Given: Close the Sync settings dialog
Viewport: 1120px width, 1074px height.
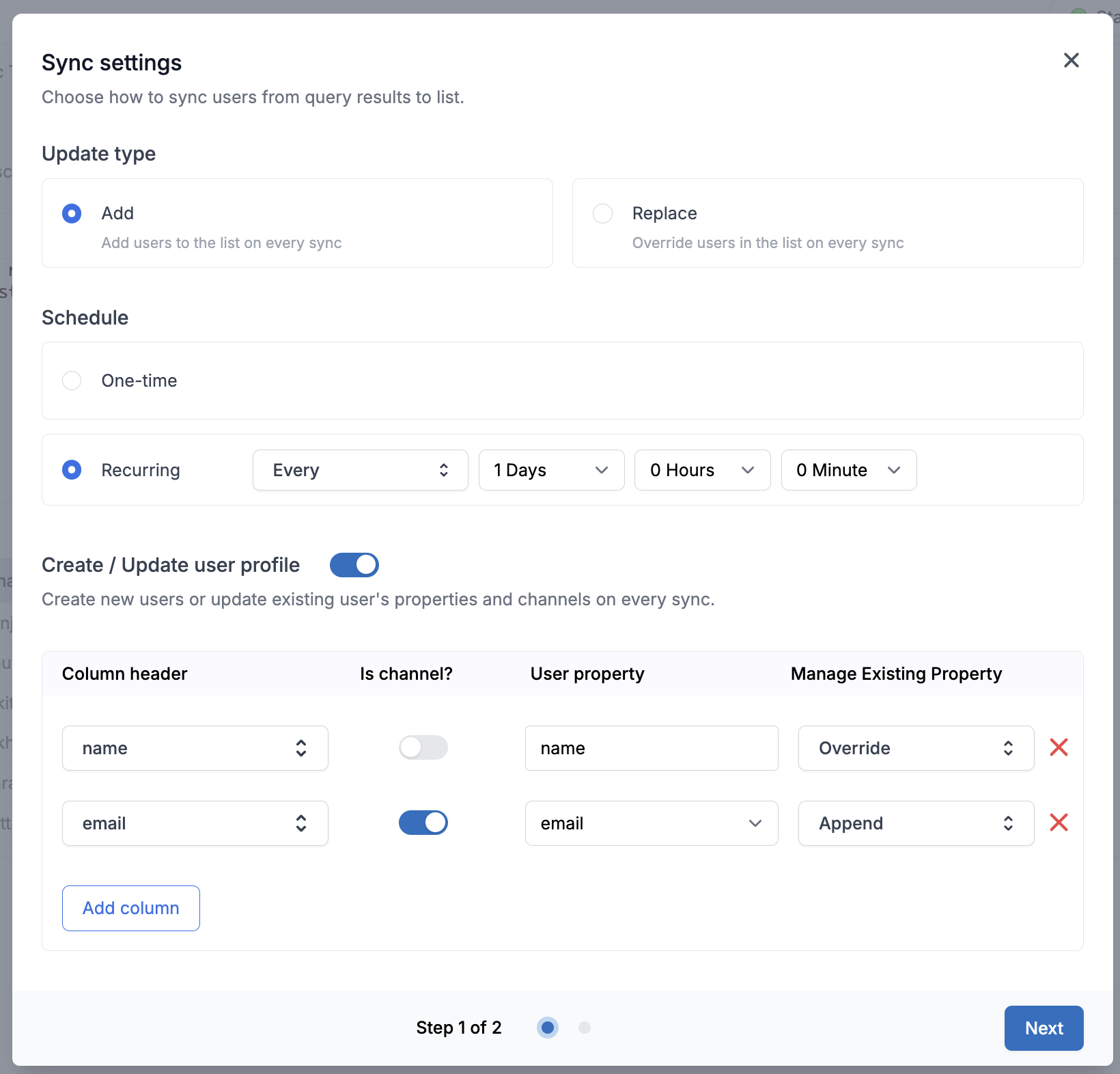Looking at the screenshot, I should [1072, 60].
